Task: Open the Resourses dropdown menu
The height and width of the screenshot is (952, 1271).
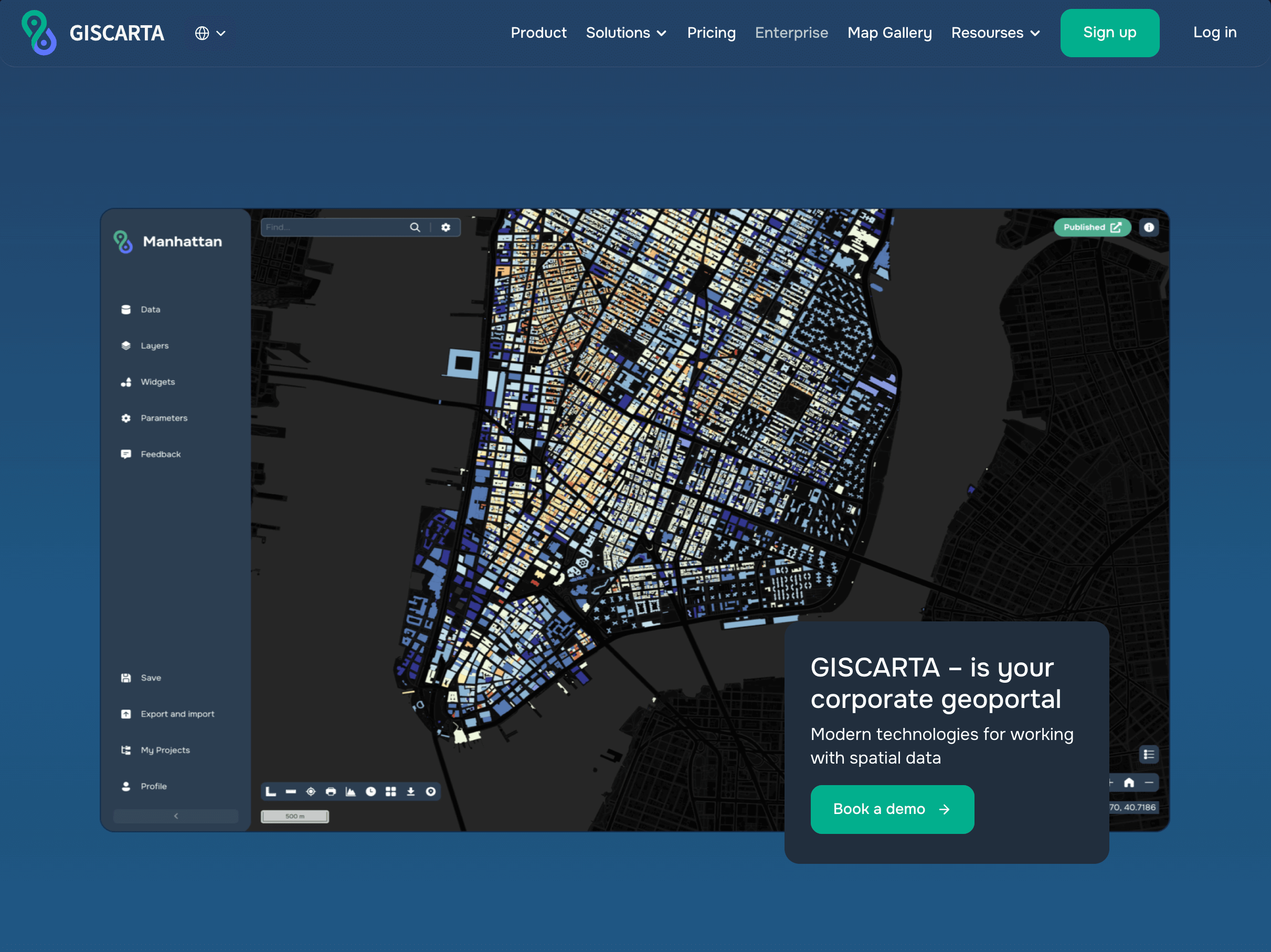Action: point(994,33)
